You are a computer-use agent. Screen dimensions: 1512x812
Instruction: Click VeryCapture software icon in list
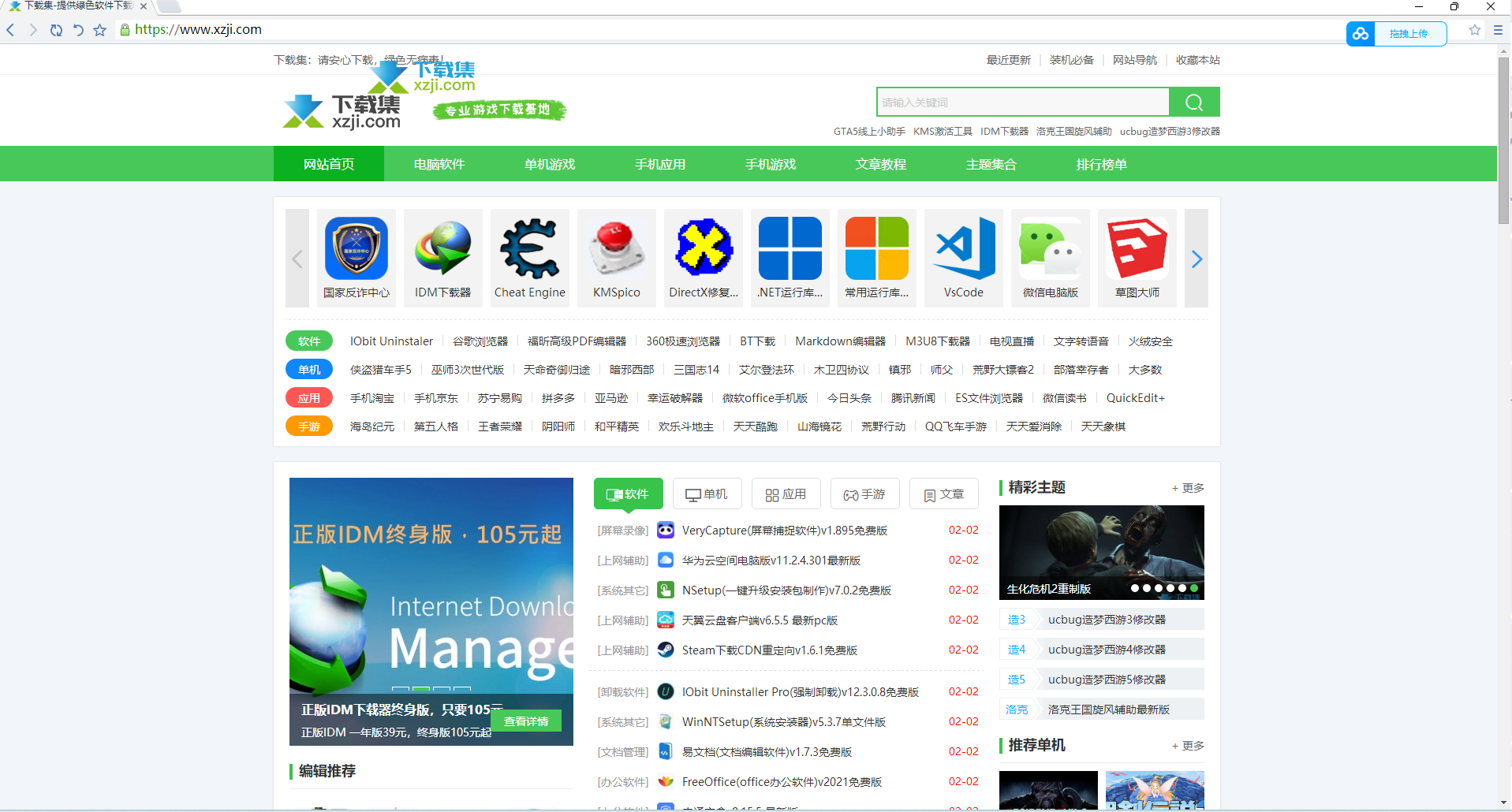666,531
